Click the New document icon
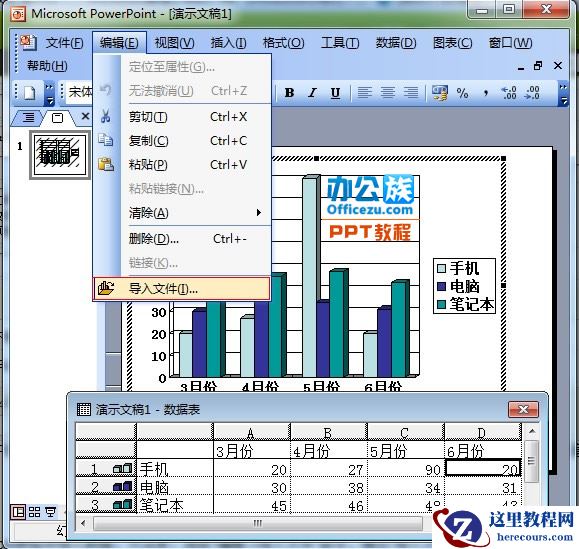The image size is (579, 549). pyautogui.click(x=30, y=92)
